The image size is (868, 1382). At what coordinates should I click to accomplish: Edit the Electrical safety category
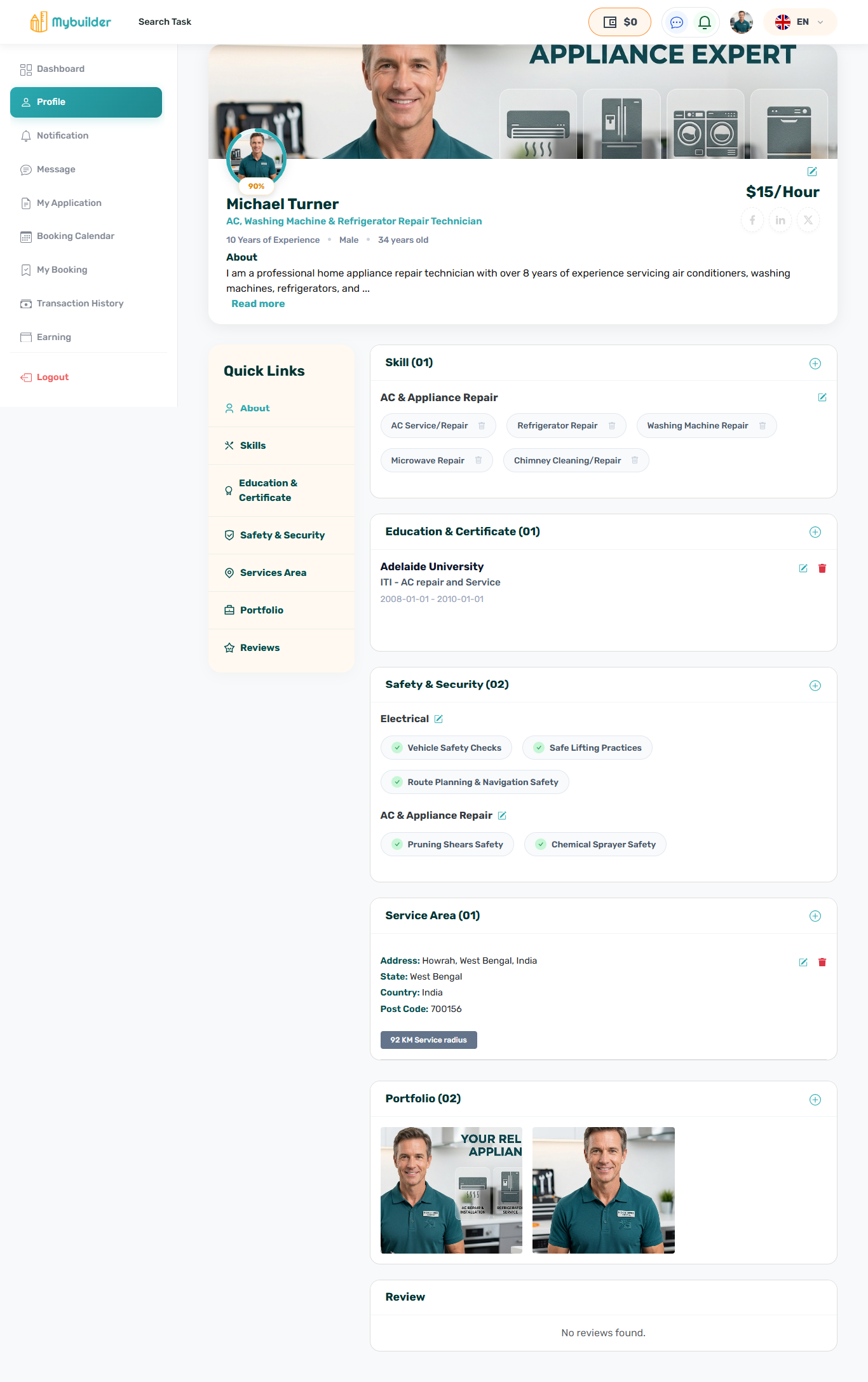click(438, 719)
